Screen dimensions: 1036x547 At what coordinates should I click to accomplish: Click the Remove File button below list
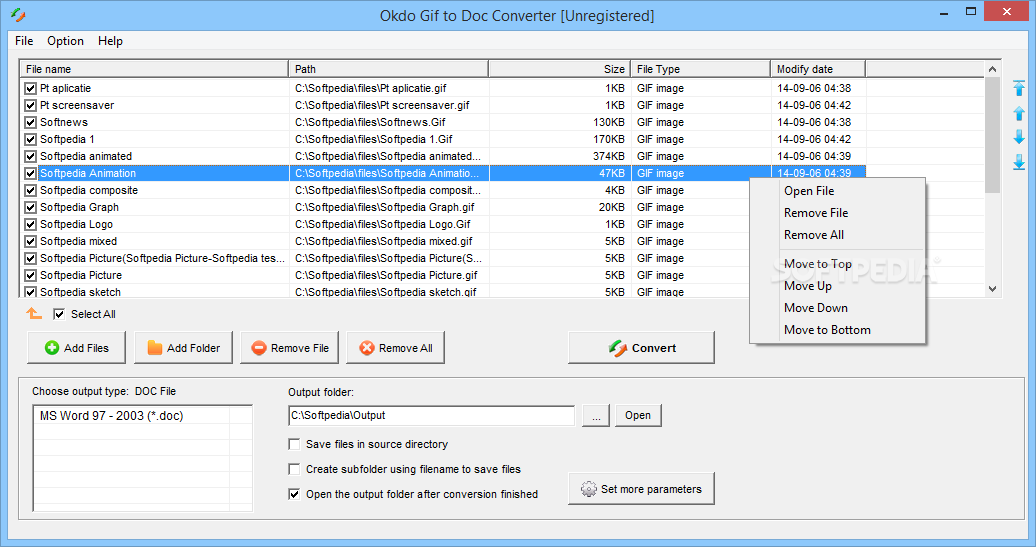click(x=289, y=347)
